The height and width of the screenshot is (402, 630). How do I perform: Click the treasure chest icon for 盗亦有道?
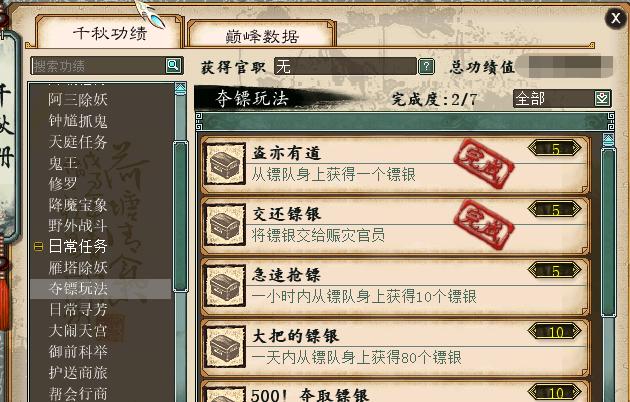click(x=225, y=164)
